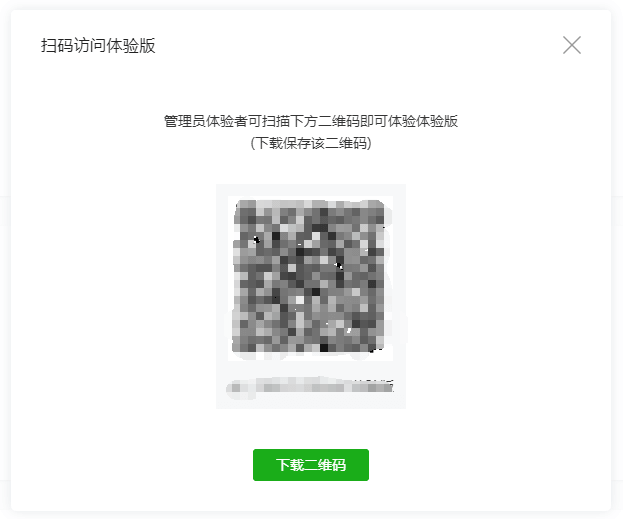
Task: Click the dimmed page strip right of the dialog
Action: (617, 260)
